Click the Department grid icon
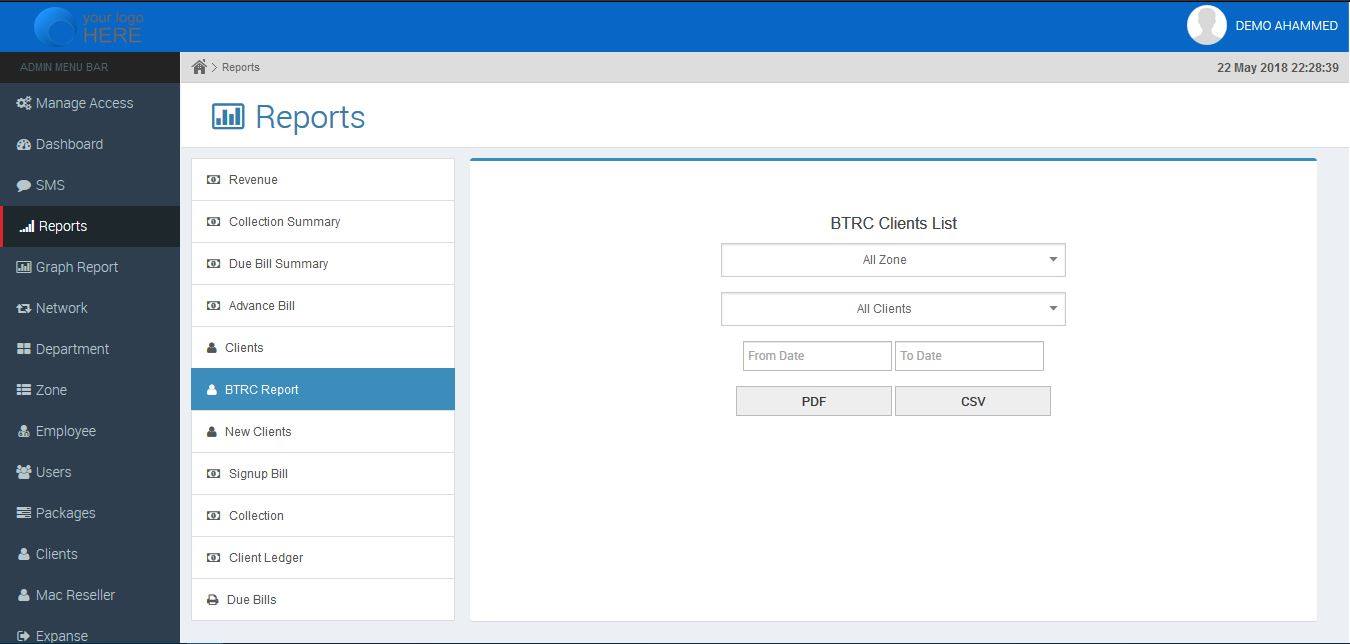1350x644 pixels. [x=24, y=349]
